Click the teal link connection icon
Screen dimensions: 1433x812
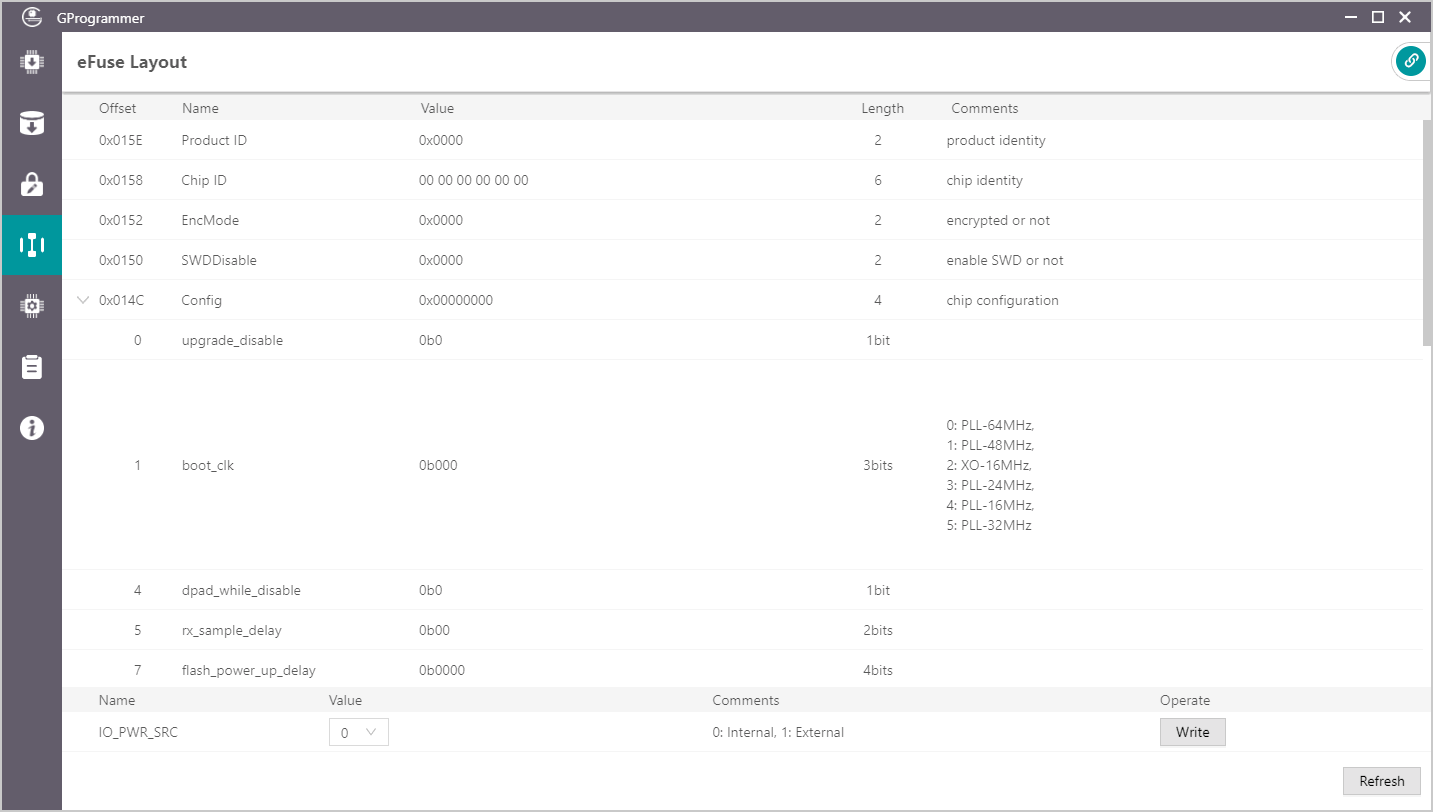pyautogui.click(x=1411, y=61)
